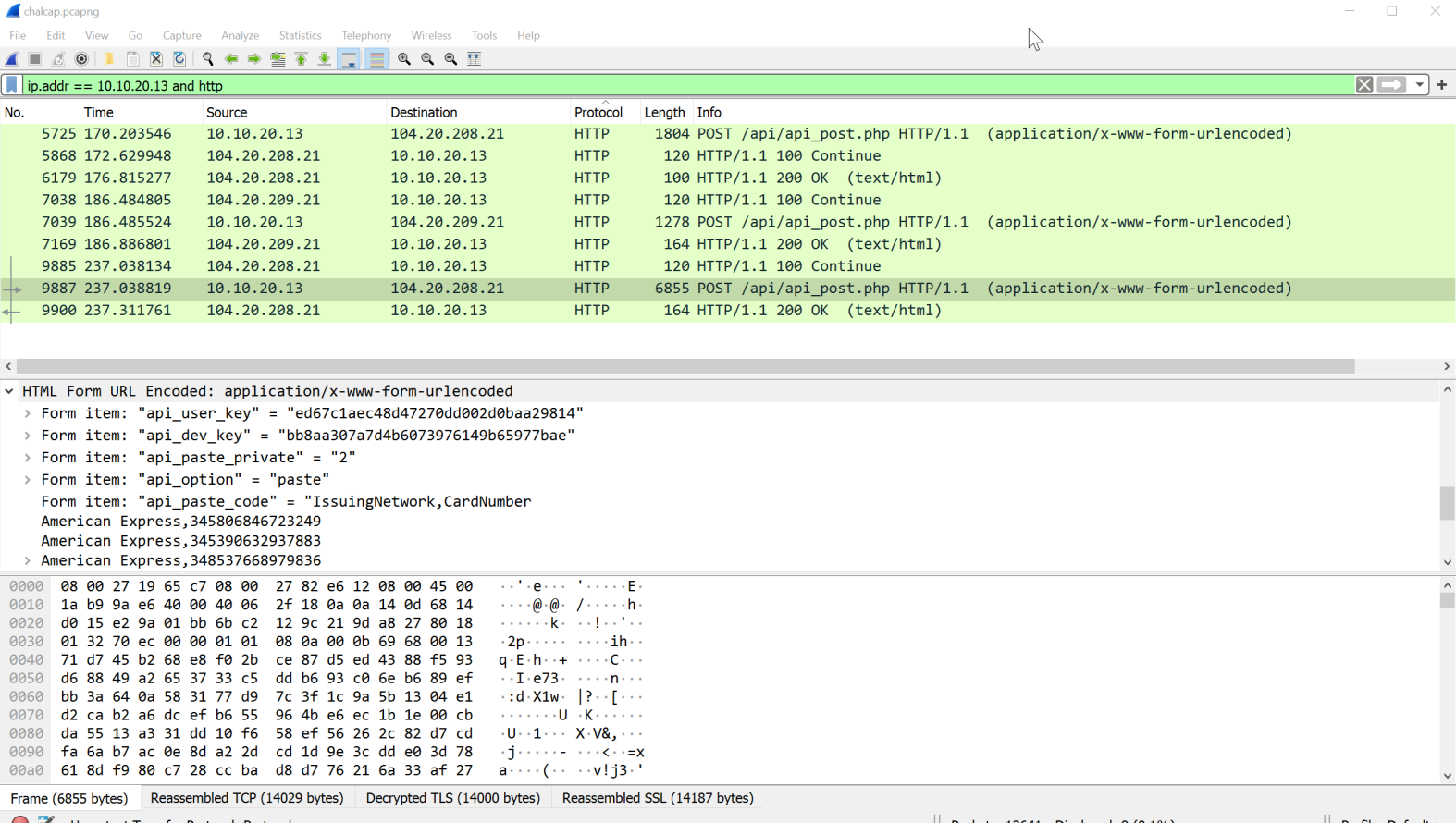This screenshot has width=1456, height=823.
Task: Clear the display filter with X button
Action: tap(1364, 85)
